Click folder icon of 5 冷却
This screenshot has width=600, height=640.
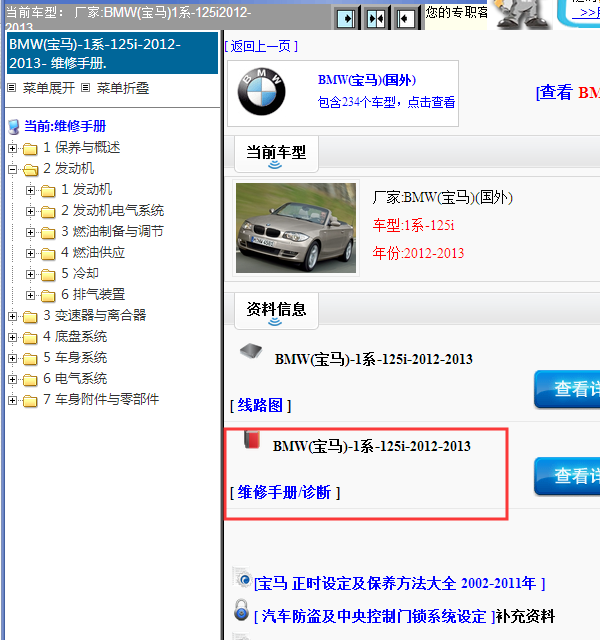point(48,275)
